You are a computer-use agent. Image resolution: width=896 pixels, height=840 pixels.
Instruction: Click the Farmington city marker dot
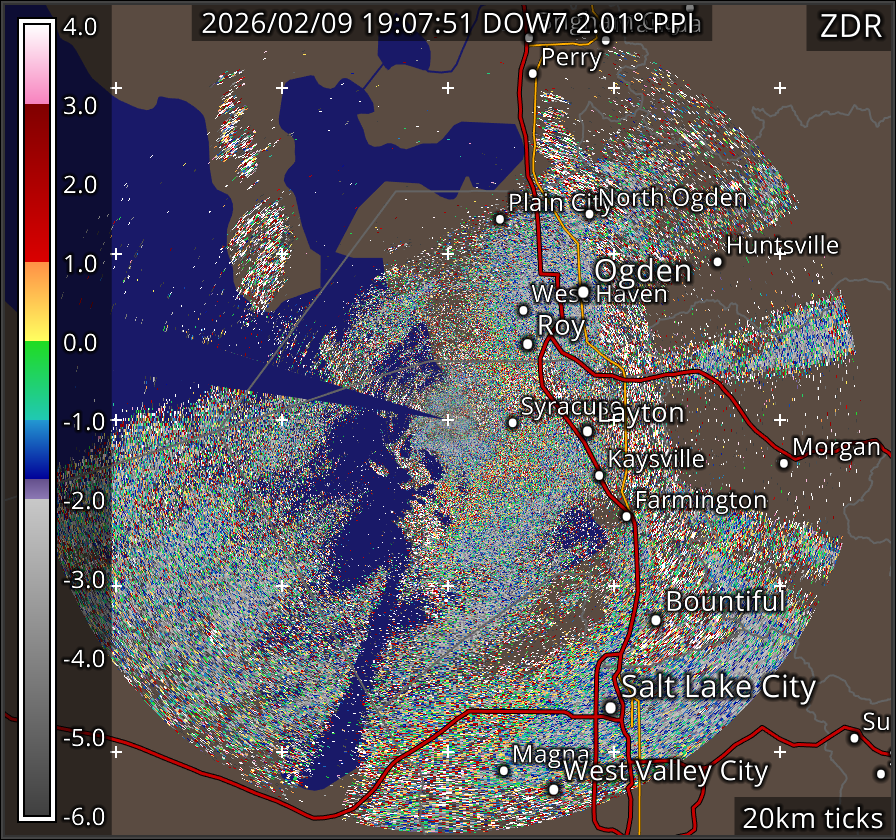[x=626, y=517]
